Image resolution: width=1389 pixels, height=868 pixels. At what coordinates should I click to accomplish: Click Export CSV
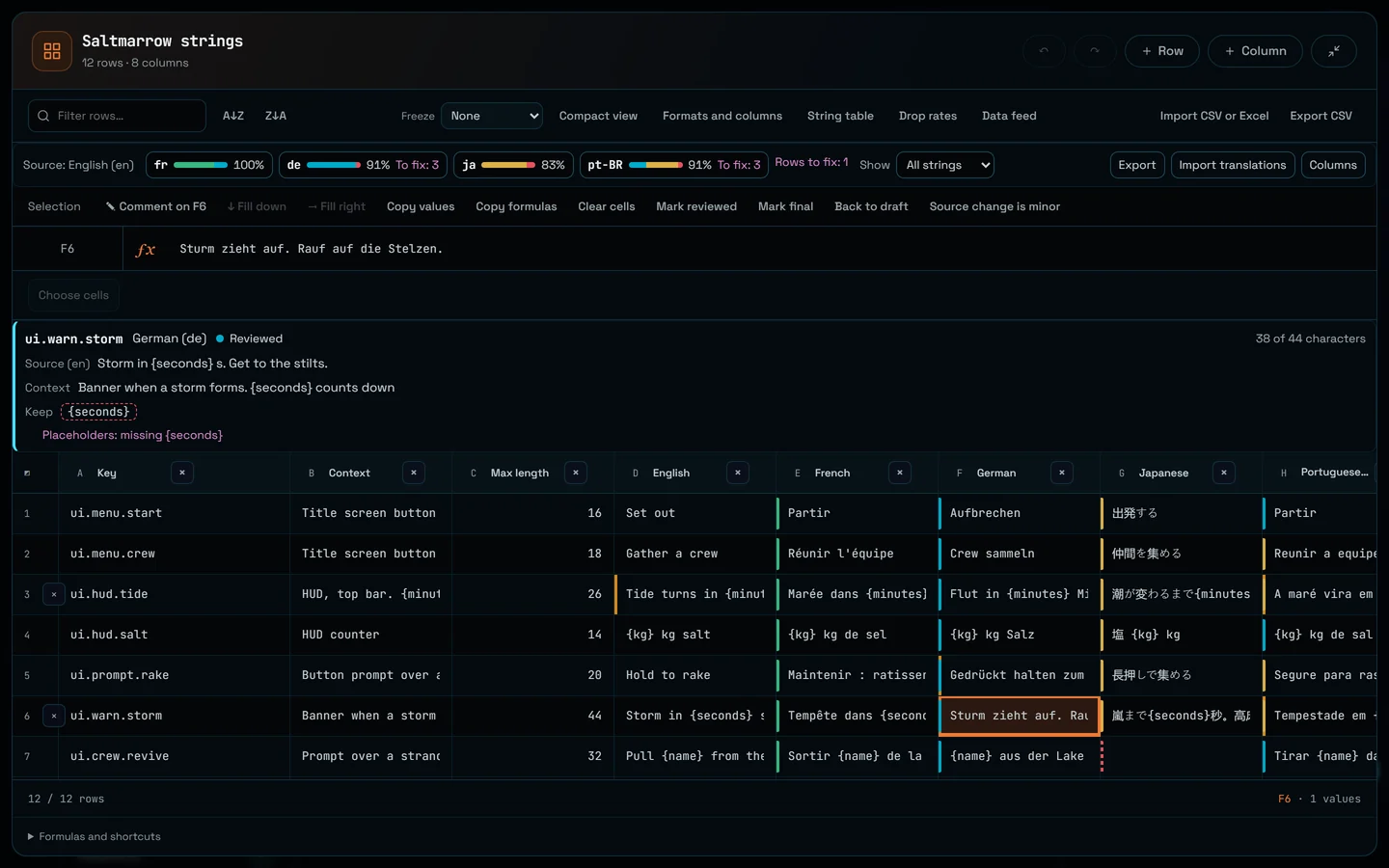click(1321, 116)
